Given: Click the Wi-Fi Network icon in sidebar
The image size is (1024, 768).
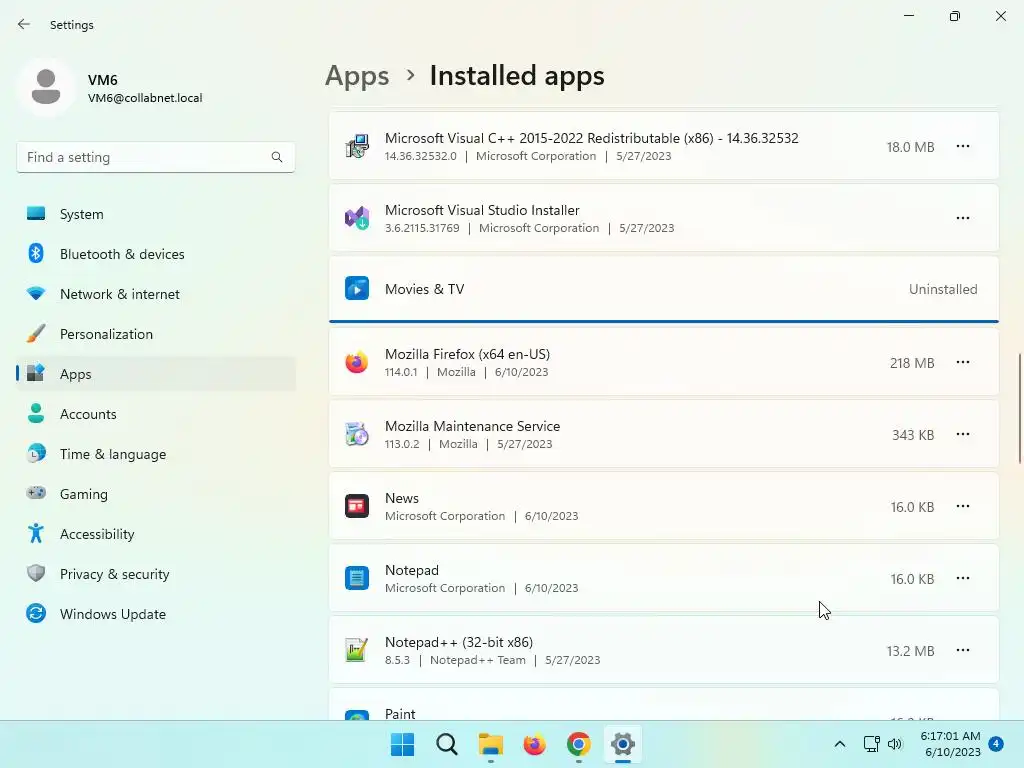Looking at the screenshot, I should coord(36,294).
